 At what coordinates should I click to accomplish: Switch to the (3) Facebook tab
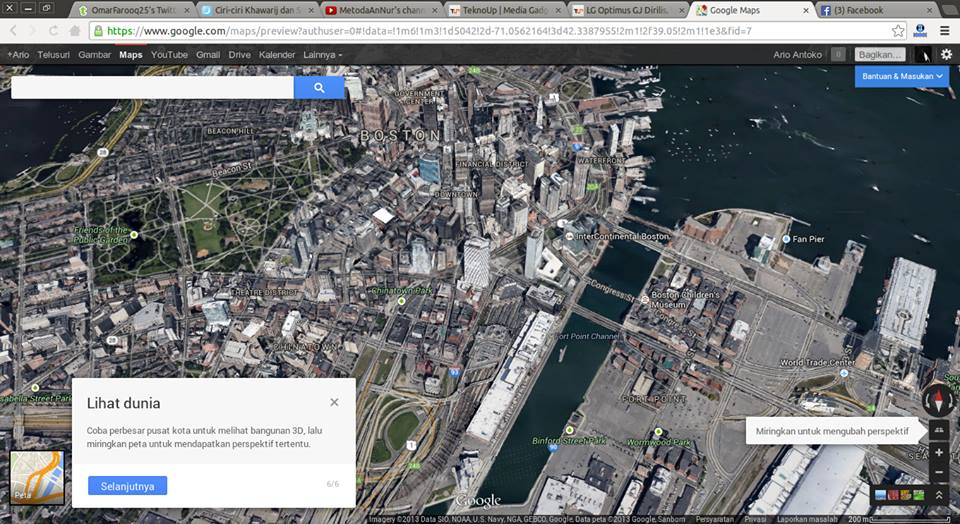[876, 10]
